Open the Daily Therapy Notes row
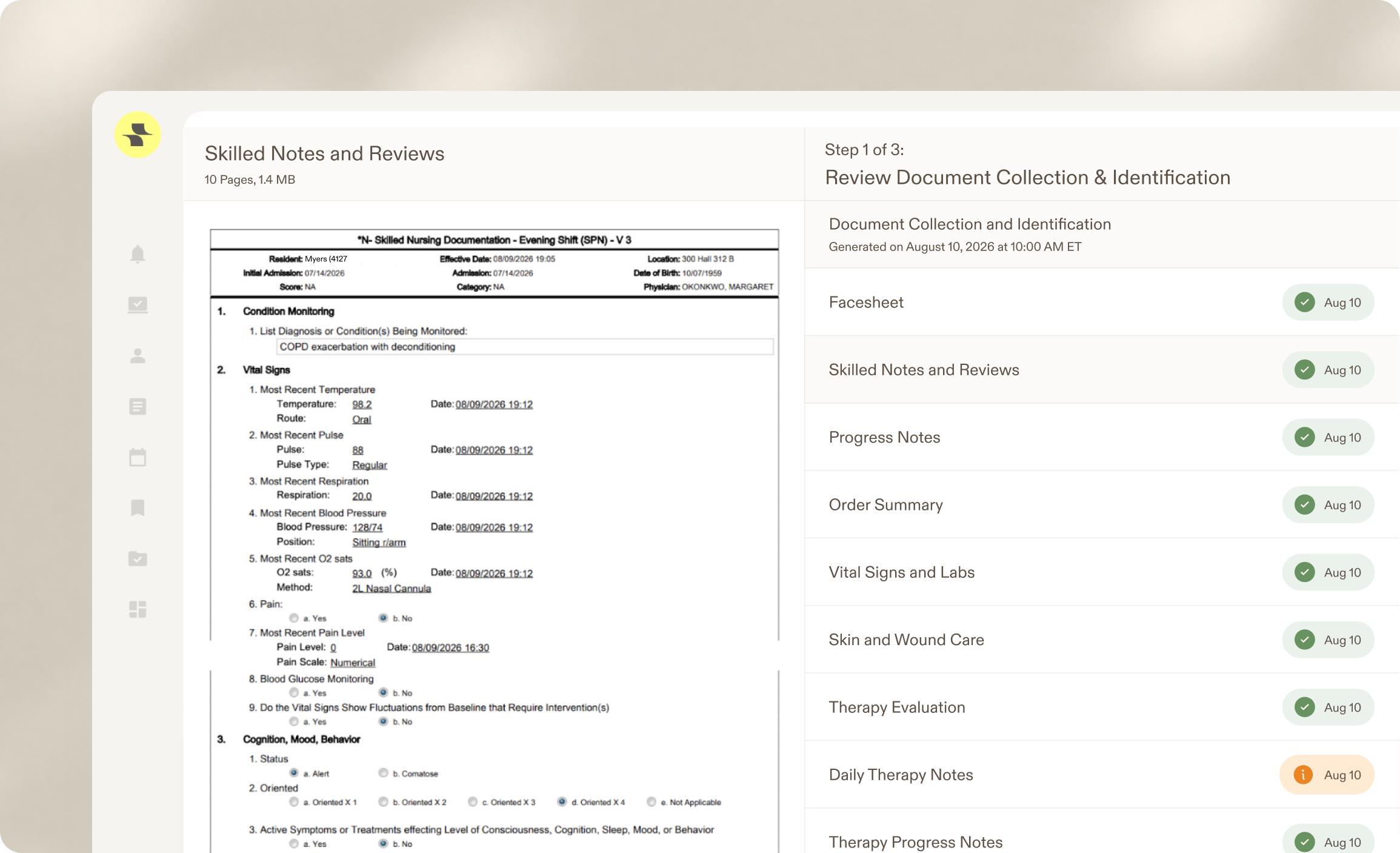The height and width of the screenshot is (853, 1400). coord(1102,775)
